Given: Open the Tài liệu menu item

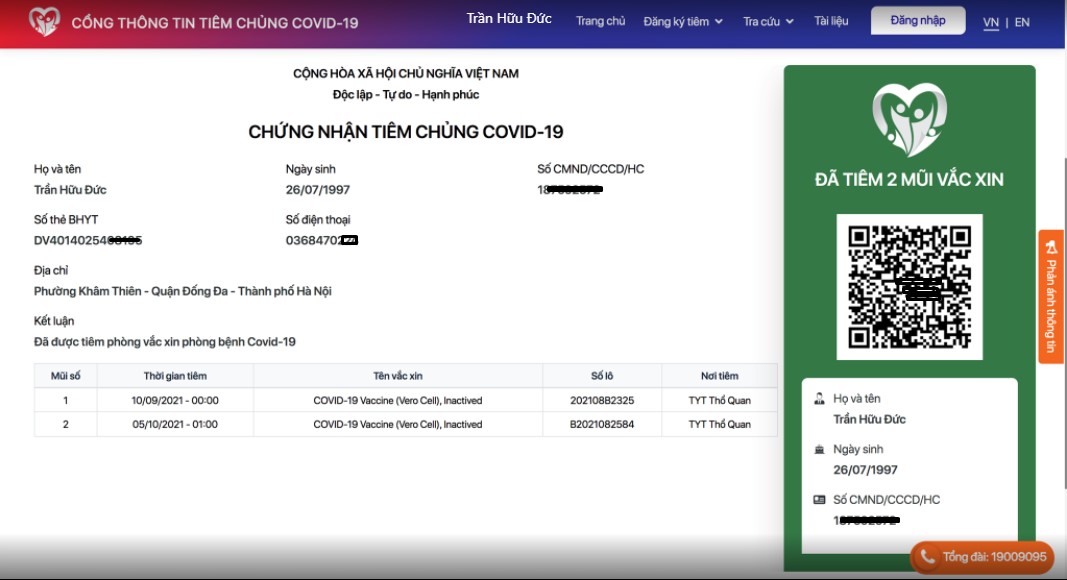Looking at the screenshot, I should (831, 21).
